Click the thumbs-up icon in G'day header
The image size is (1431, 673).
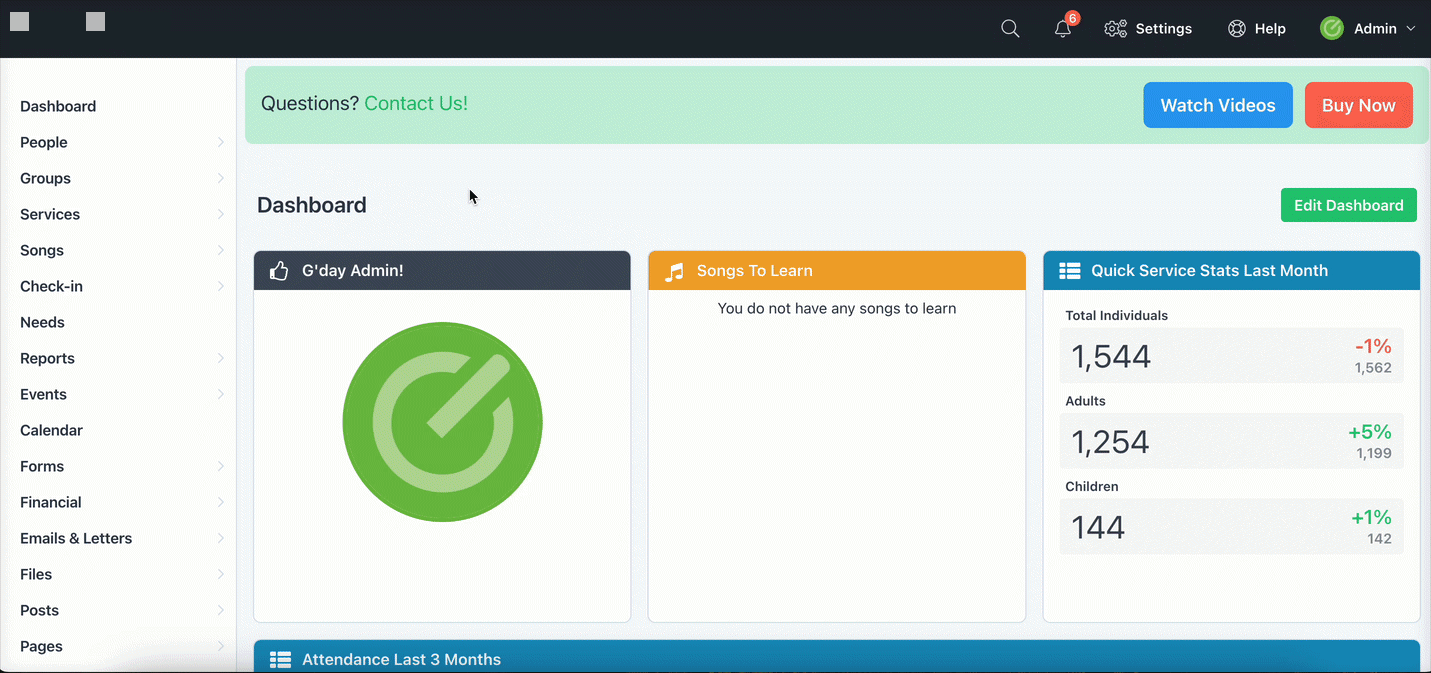point(279,271)
